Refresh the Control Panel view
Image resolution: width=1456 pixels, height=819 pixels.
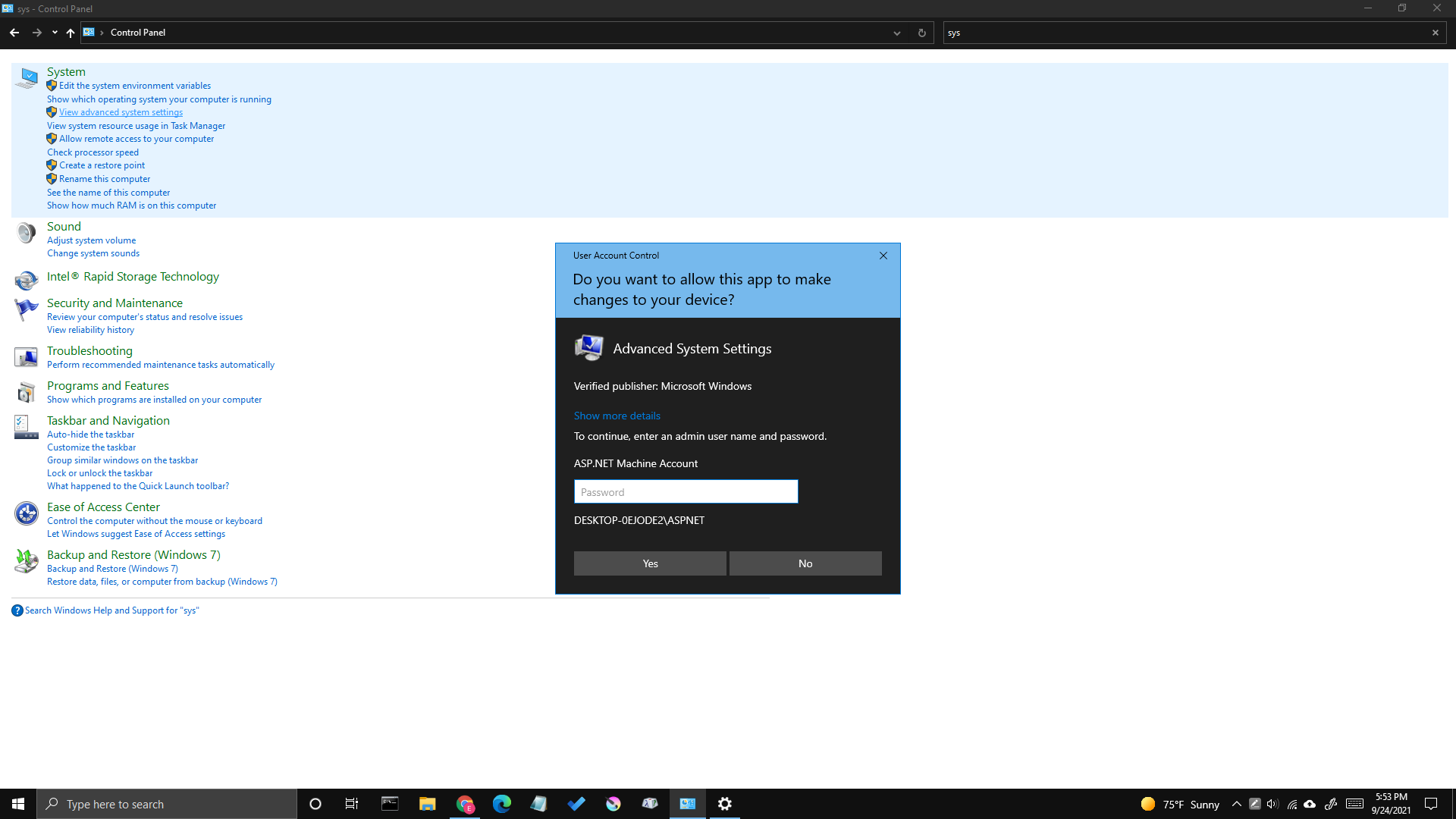[922, 33]
